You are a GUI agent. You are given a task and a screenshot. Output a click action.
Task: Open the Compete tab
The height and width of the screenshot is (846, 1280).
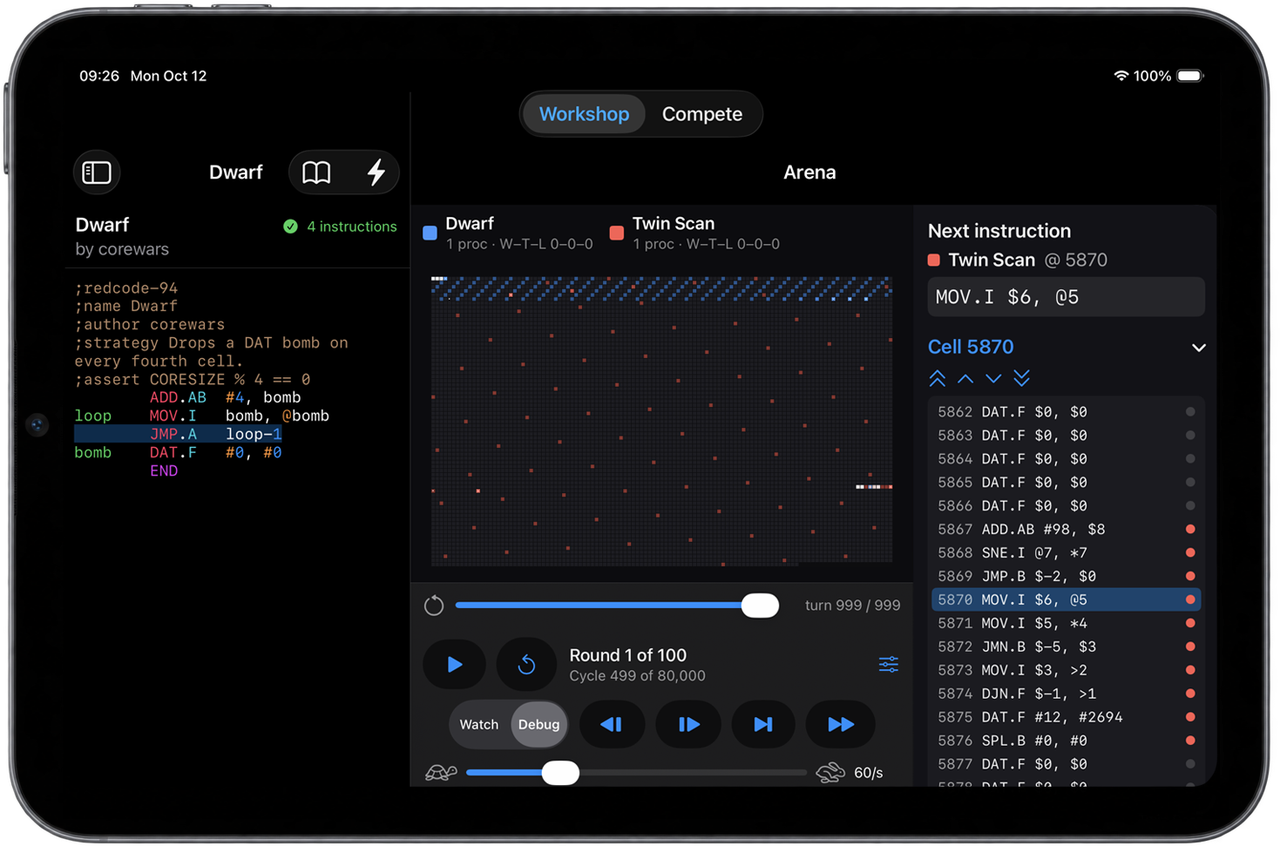tap(702, 114)
